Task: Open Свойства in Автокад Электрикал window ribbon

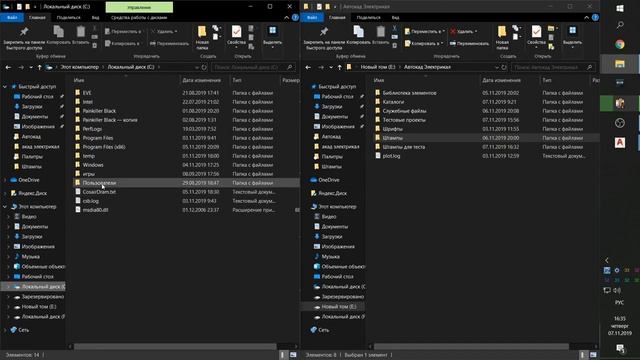Action: click(536, 37)
